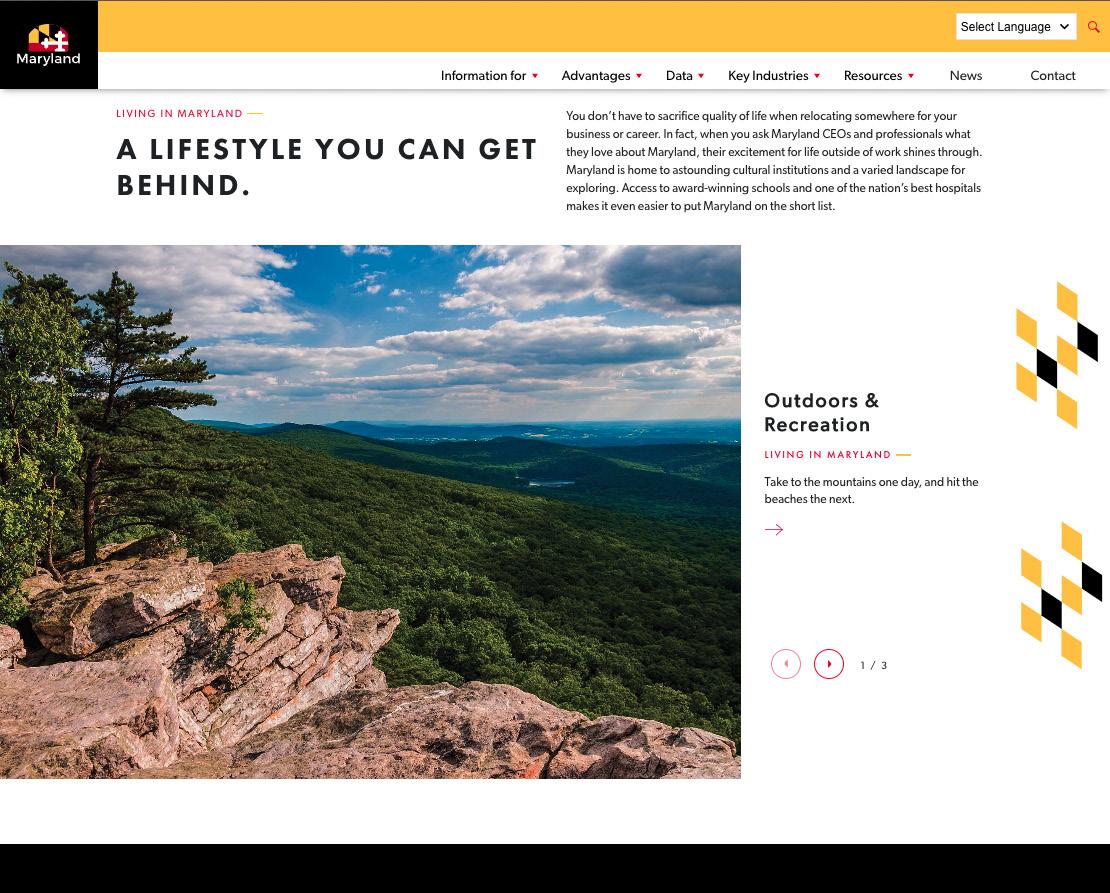Click the 1 / 3 slide counter
1110x893 pixels.
pos(874,665)
